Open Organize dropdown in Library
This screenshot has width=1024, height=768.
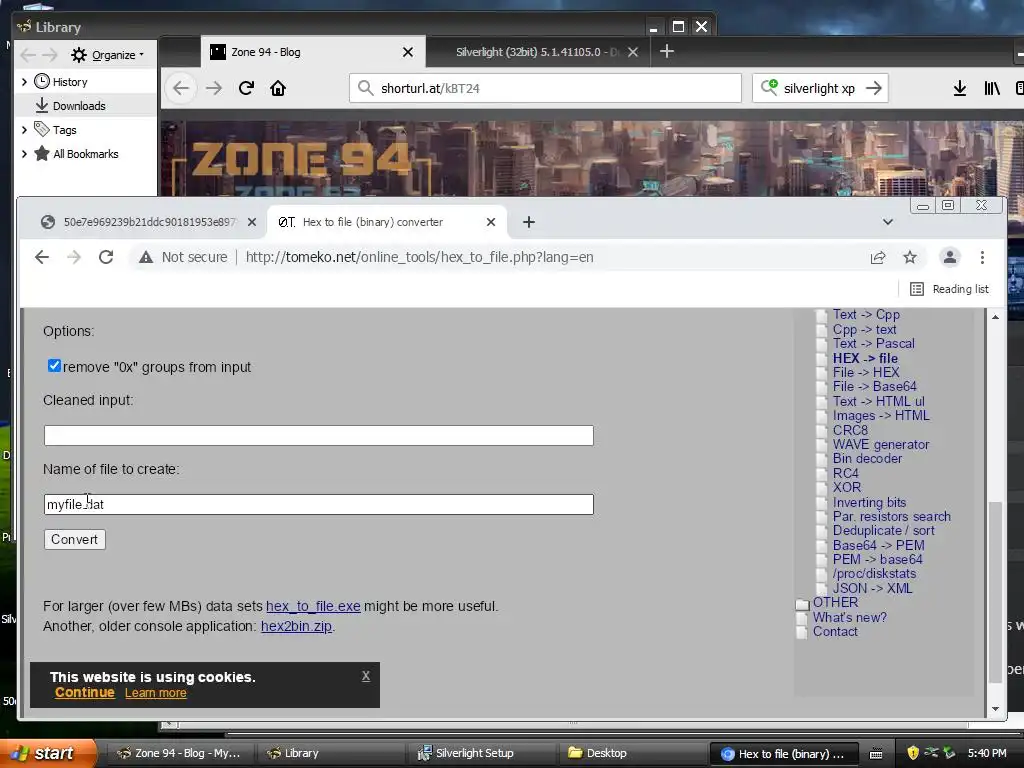(108, 55)
